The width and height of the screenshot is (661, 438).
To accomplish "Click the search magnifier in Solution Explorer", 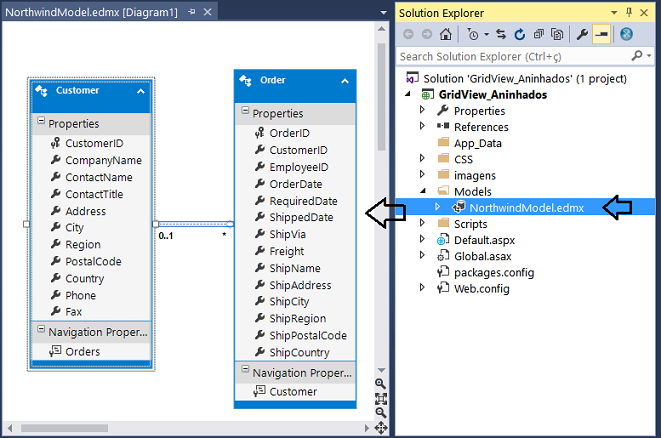I will pos(637,56).
